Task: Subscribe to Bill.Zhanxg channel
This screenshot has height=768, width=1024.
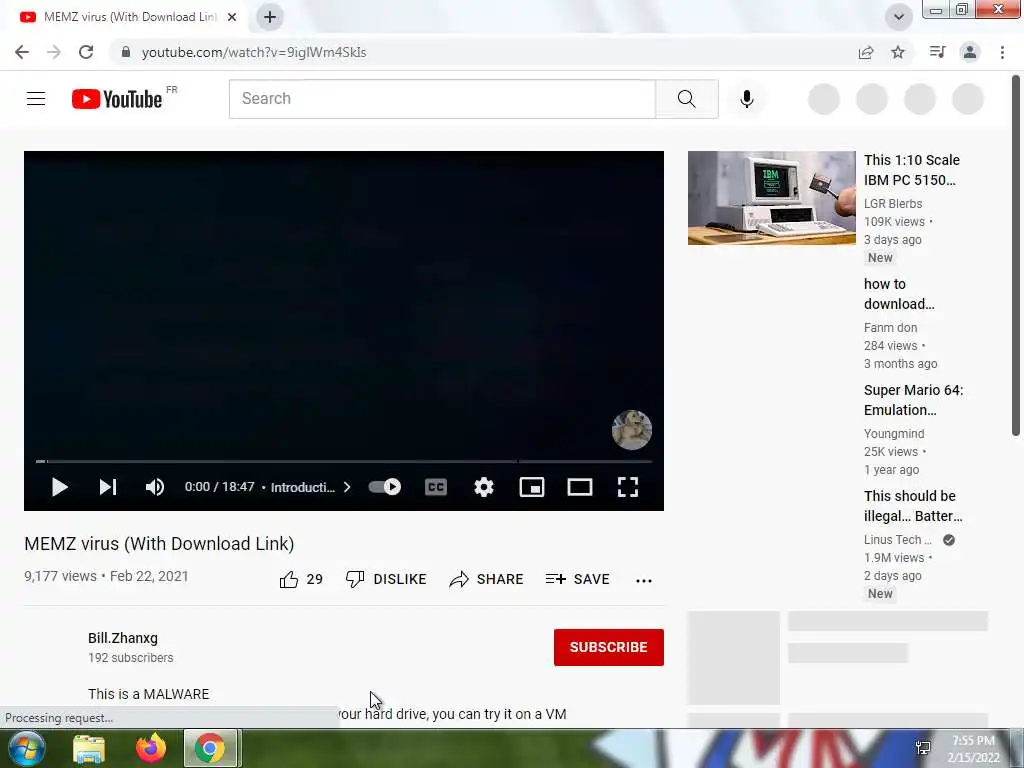Action: pos(609,647)
